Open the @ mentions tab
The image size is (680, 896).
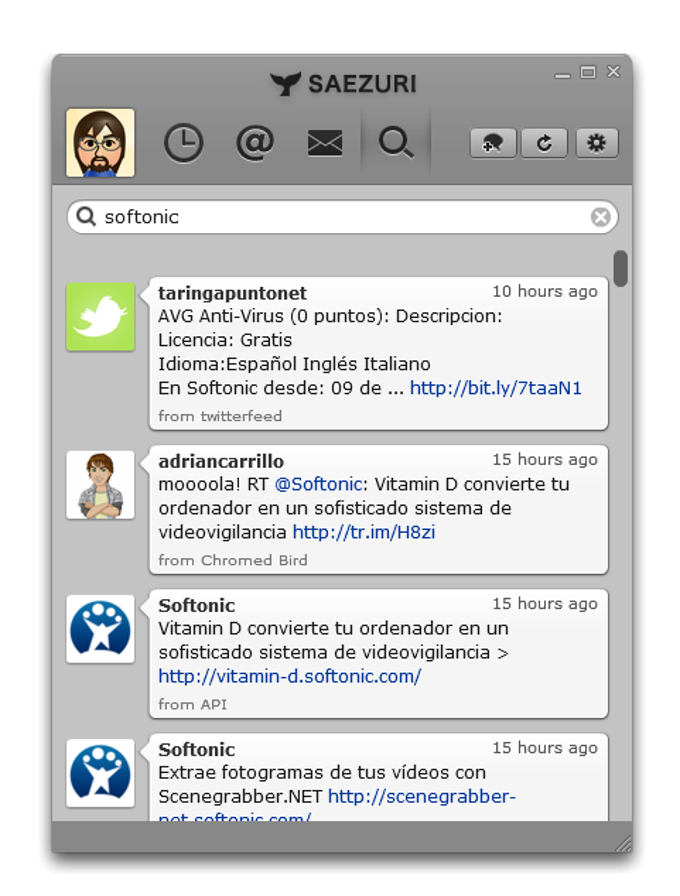[x=255, y=142]
